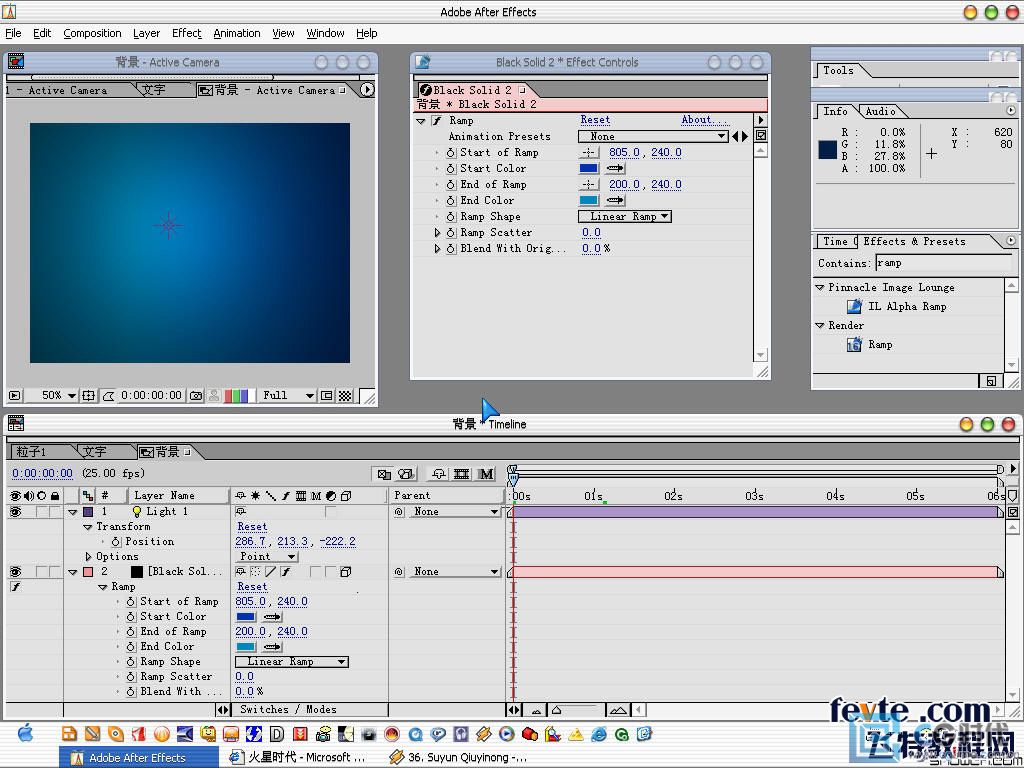
Task: Click Draft 3D button in Timeline
Action: point(406,474)
